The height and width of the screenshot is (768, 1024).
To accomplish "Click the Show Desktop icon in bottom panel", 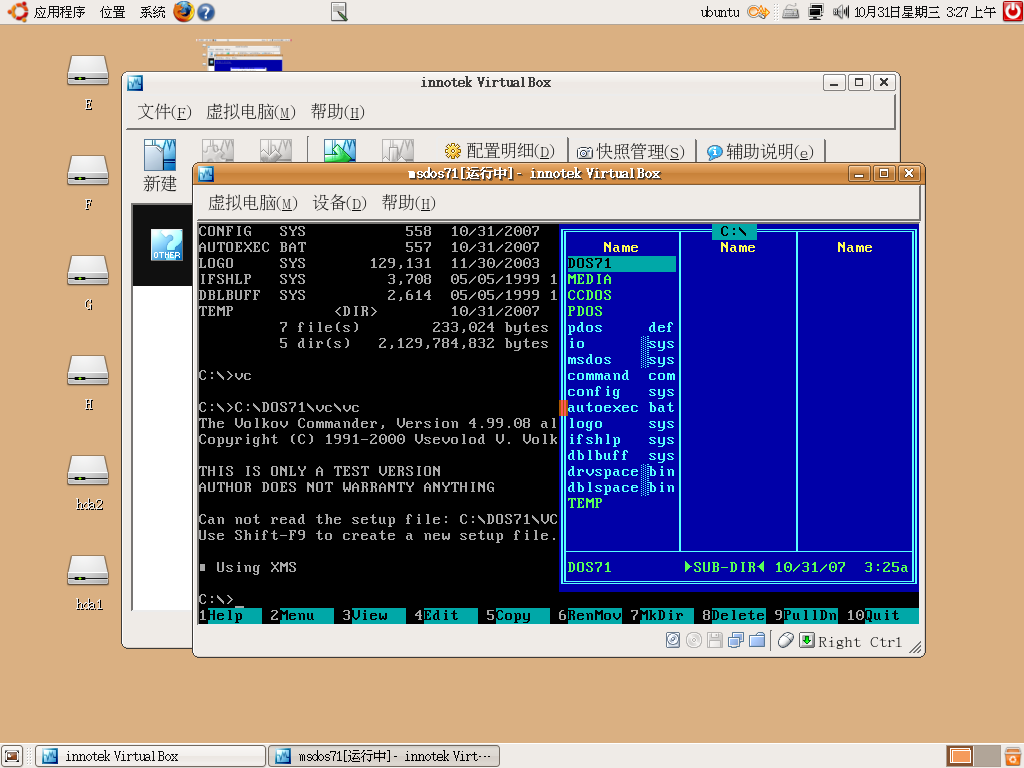I will 12,756.
